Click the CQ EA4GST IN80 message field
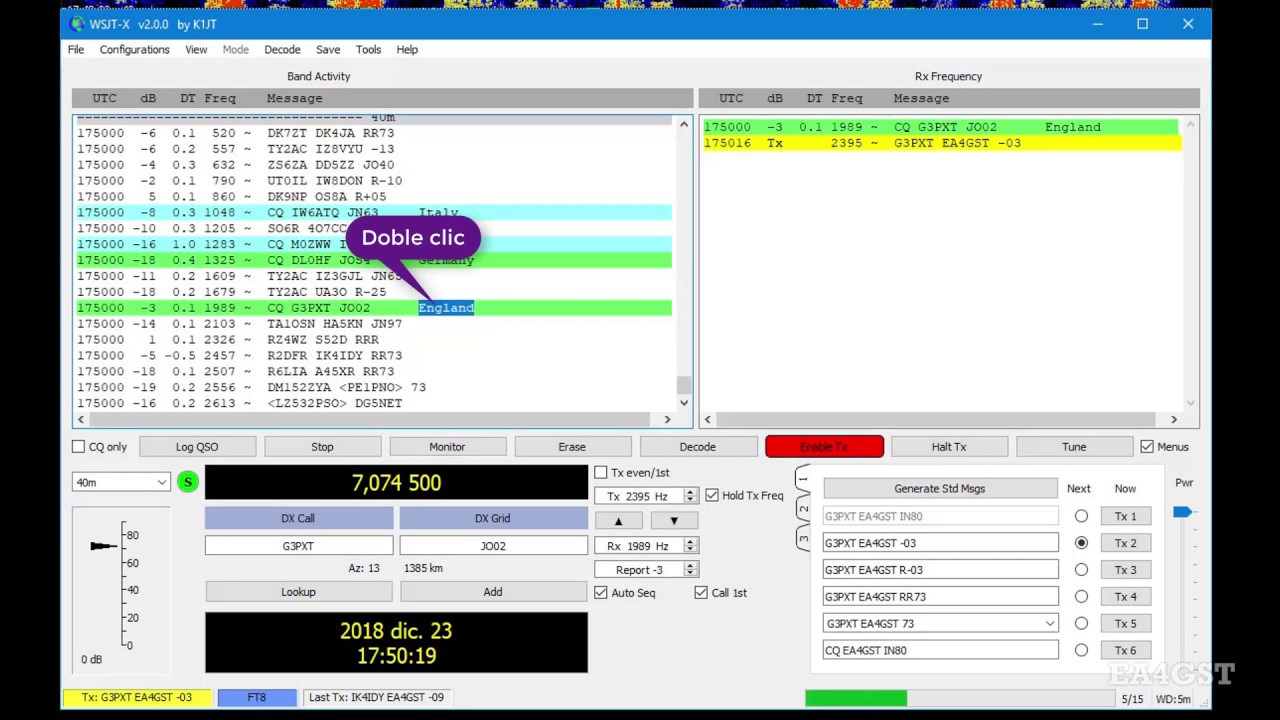The image size is (1280, 720). click(x=940, y=650)
